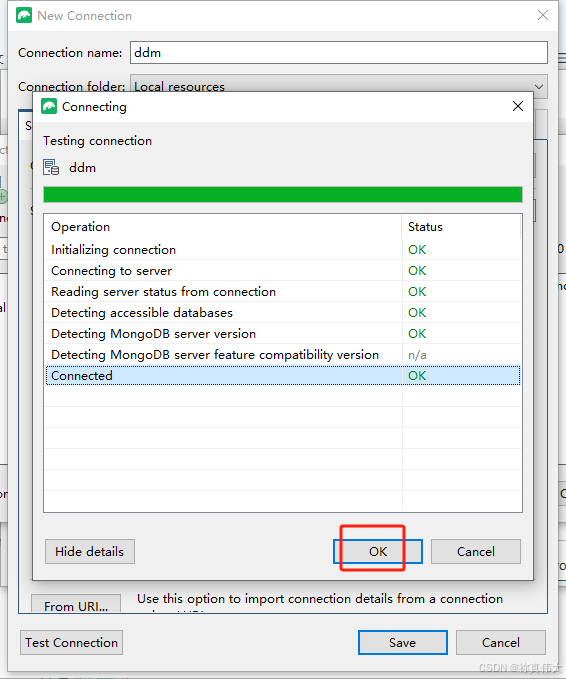Open the From URI import button
566x679 pixels.
pos(76,604)
